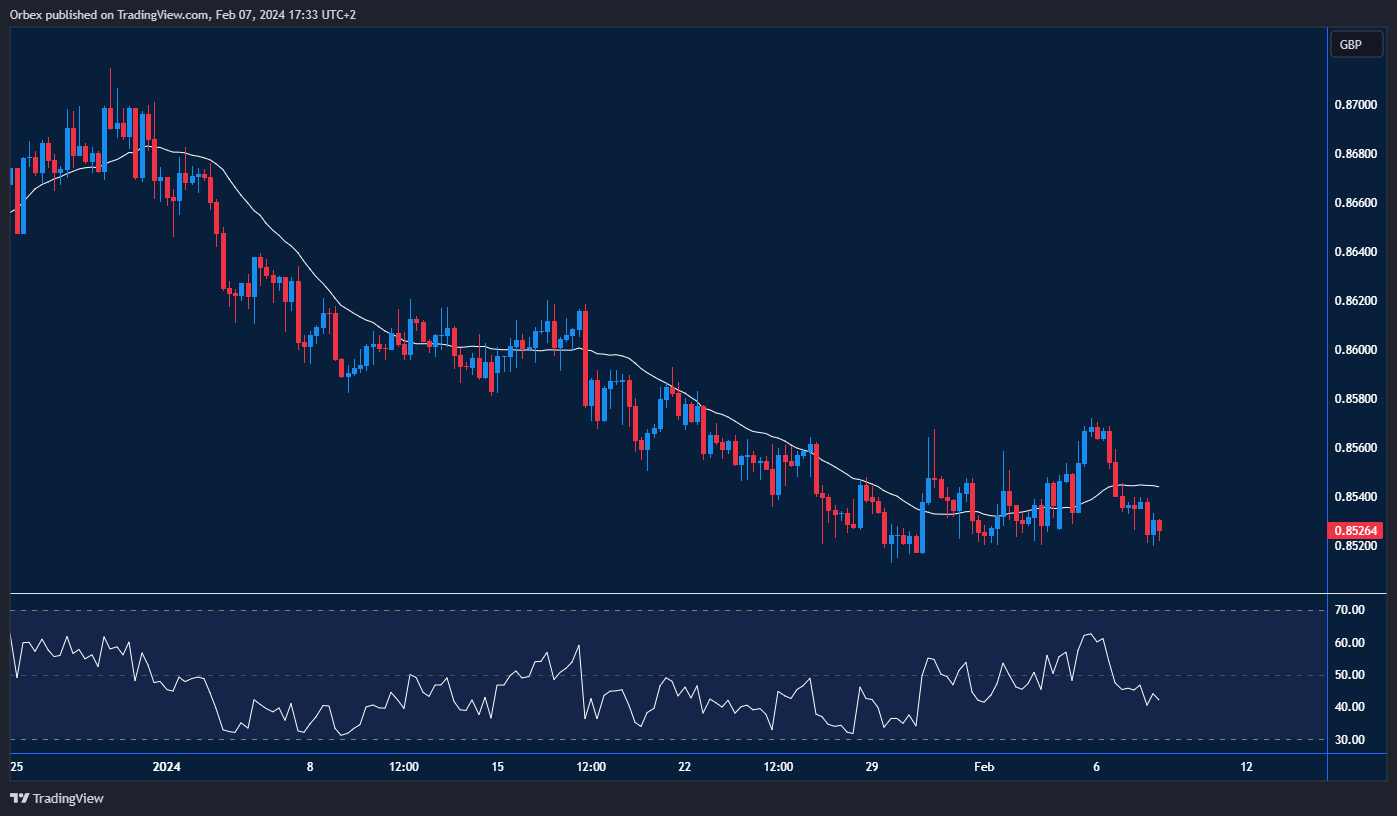Toggle the GBP currency label in the price scale

[1356, 44]
